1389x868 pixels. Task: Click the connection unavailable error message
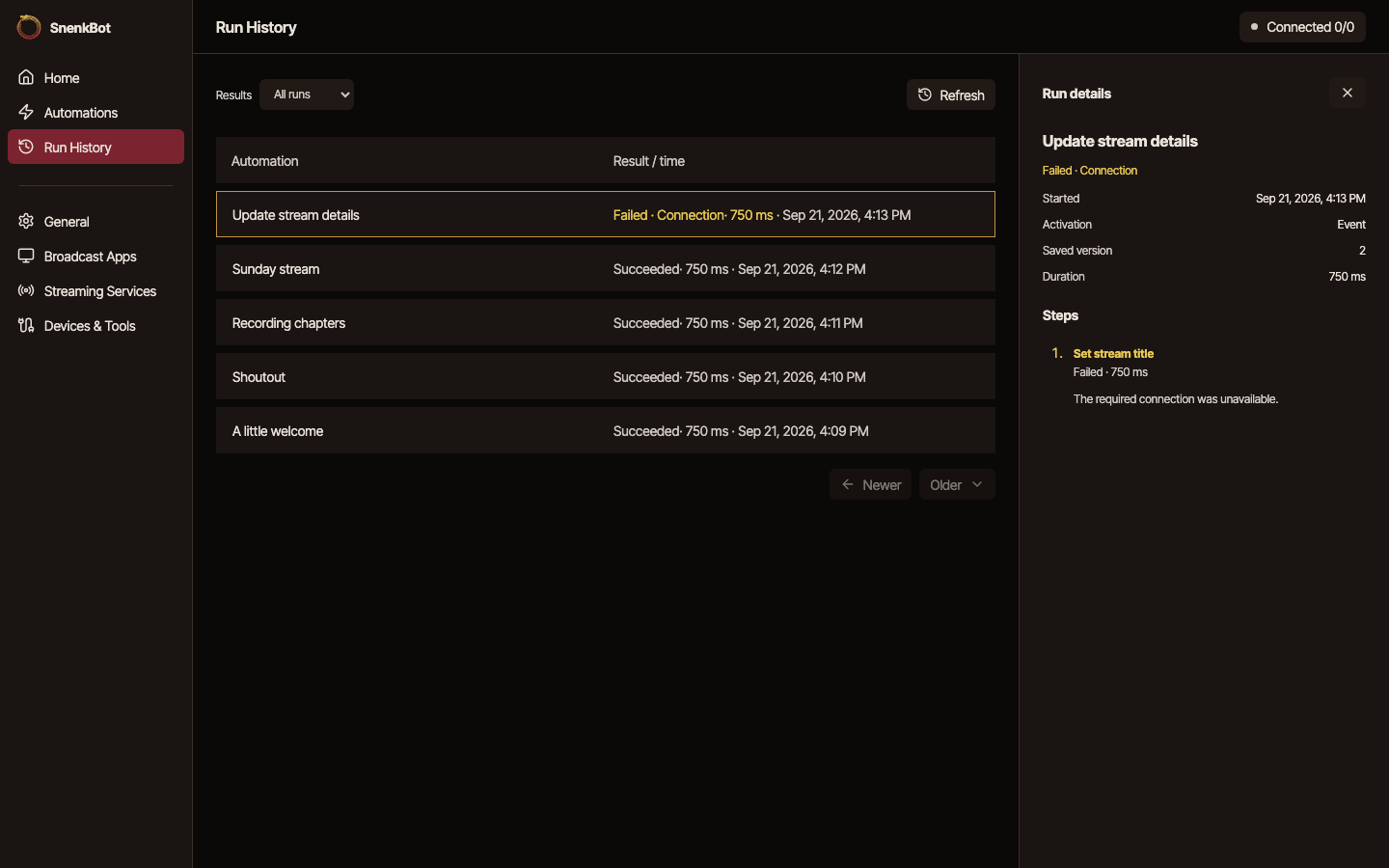coord(1176,398)
